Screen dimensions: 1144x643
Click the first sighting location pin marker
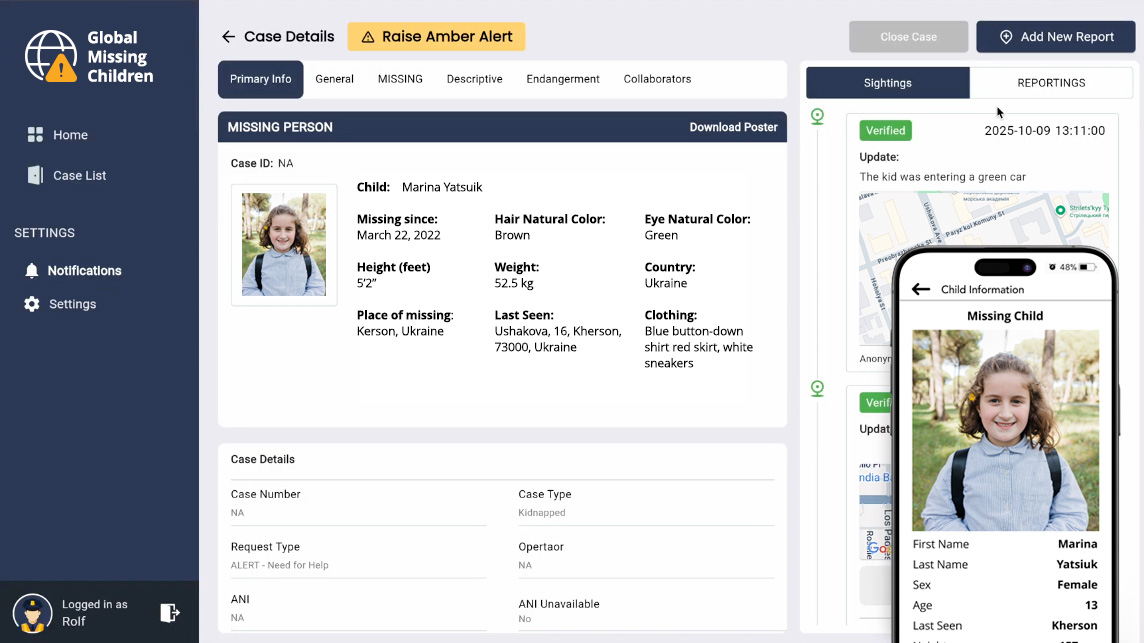click(x=817, y=117)
